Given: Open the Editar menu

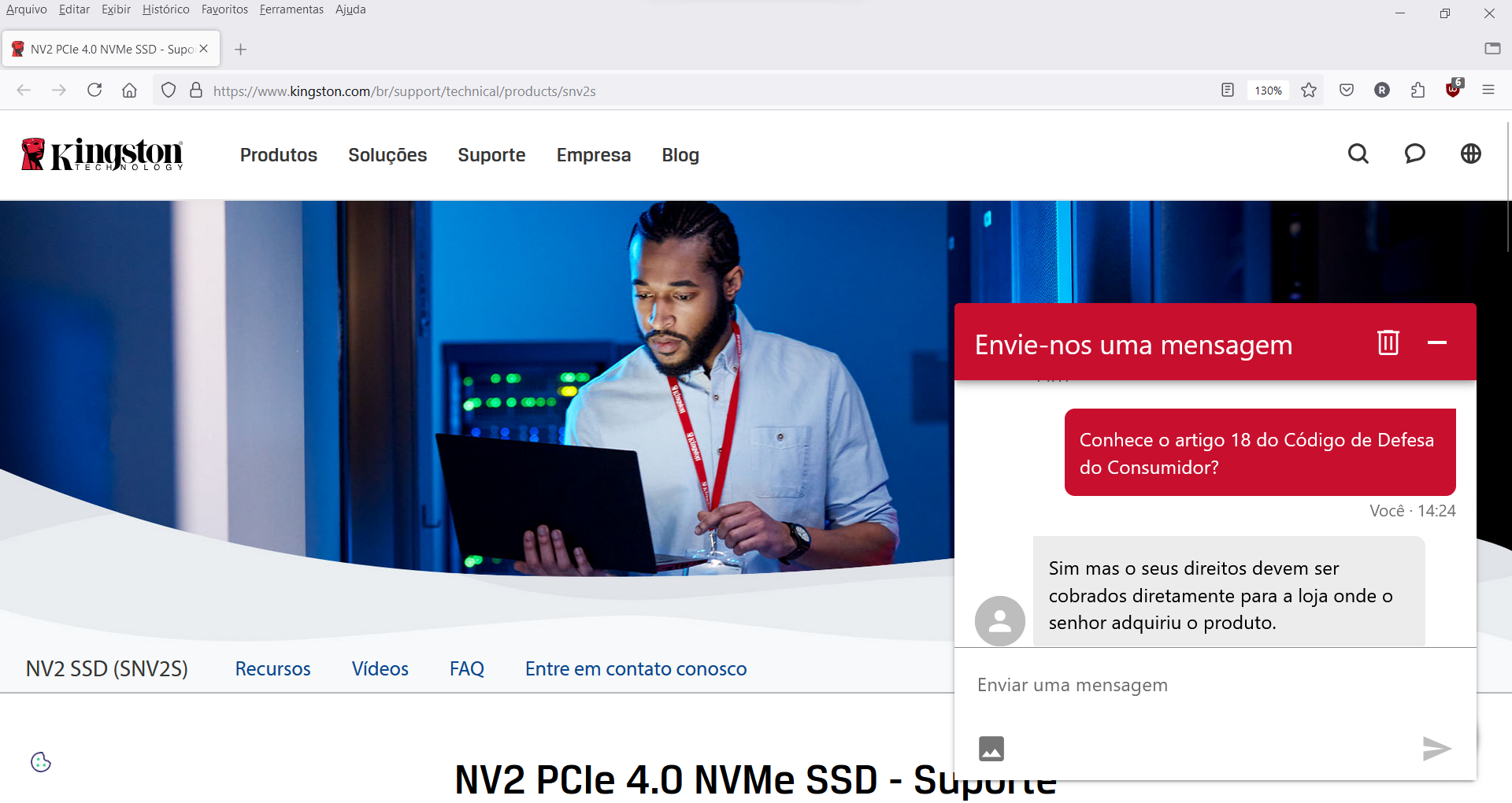Looking at the screenshot, I should (x=74, y=9).
